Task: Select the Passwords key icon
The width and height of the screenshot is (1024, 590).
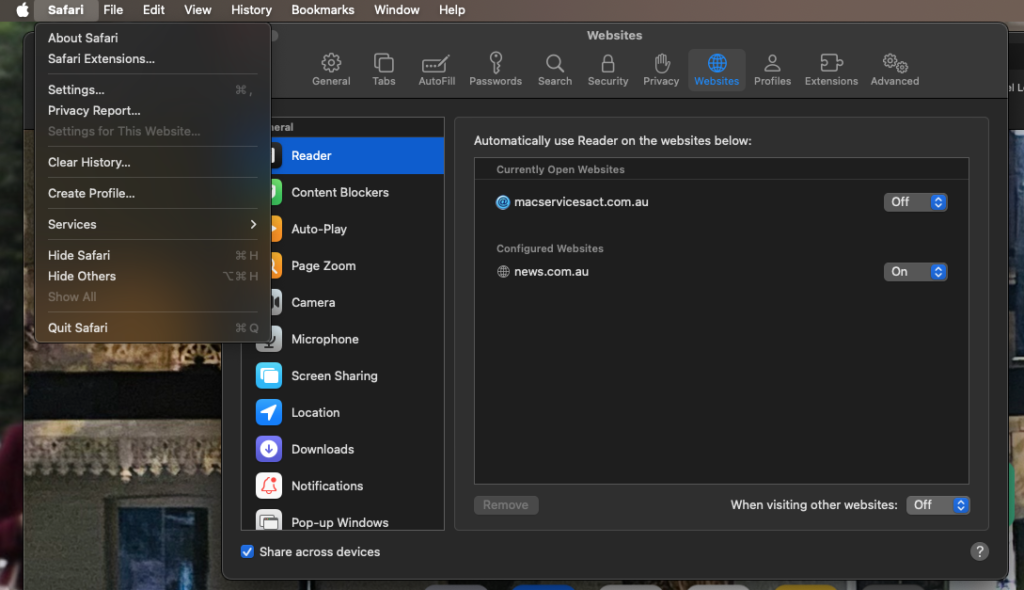Action: coord(495,69)
